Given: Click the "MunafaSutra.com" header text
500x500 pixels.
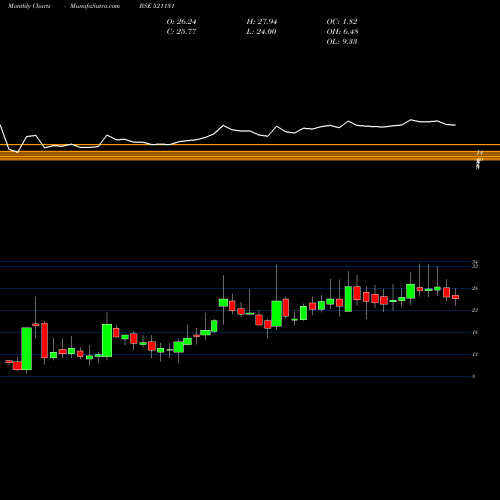Looking at the screenshot, I should tap(95, 6).
